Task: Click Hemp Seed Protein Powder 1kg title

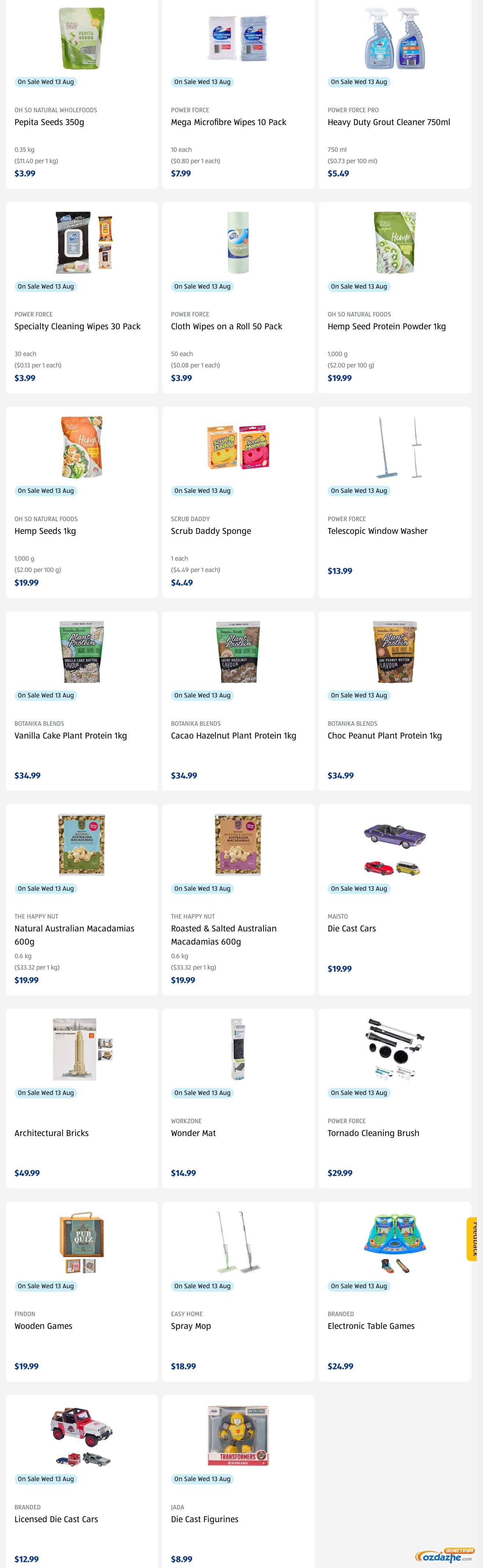Action: (x=386, y=326)
